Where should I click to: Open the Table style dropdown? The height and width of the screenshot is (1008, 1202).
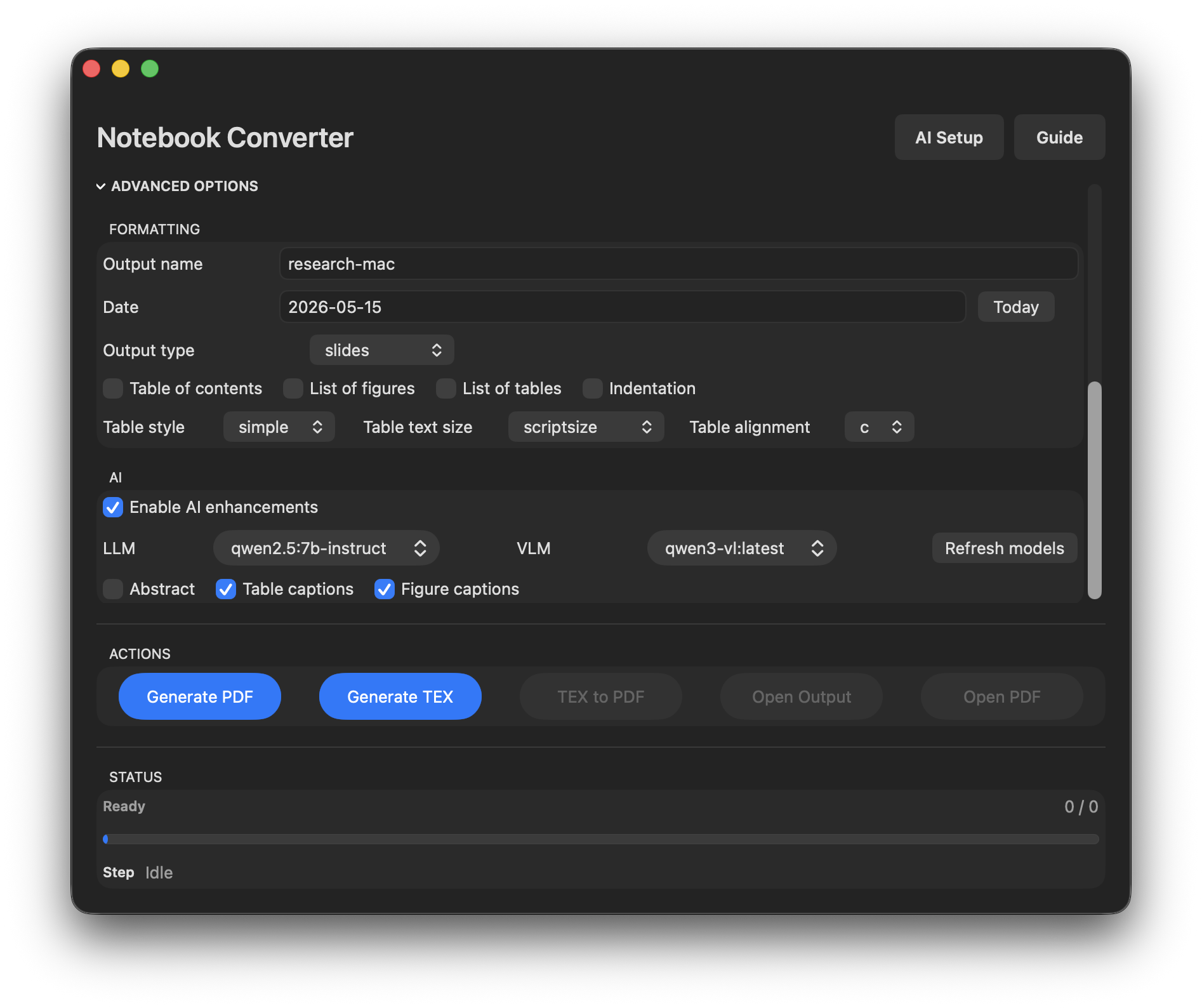[279, 427]
